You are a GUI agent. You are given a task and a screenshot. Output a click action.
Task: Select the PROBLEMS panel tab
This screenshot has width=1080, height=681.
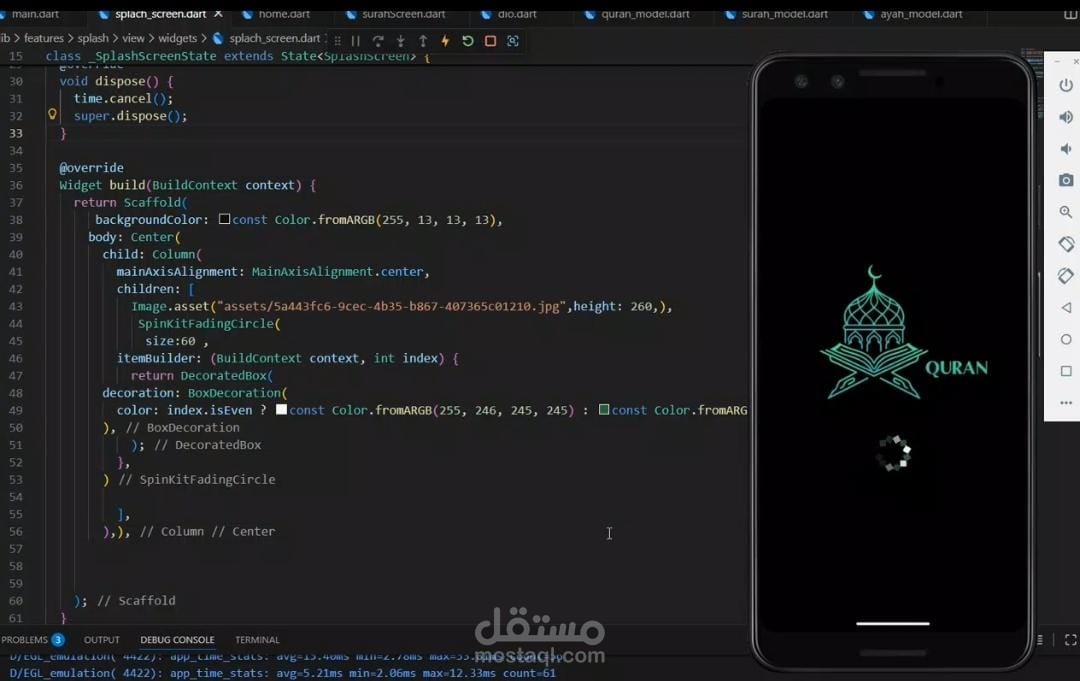coord(25,640)
